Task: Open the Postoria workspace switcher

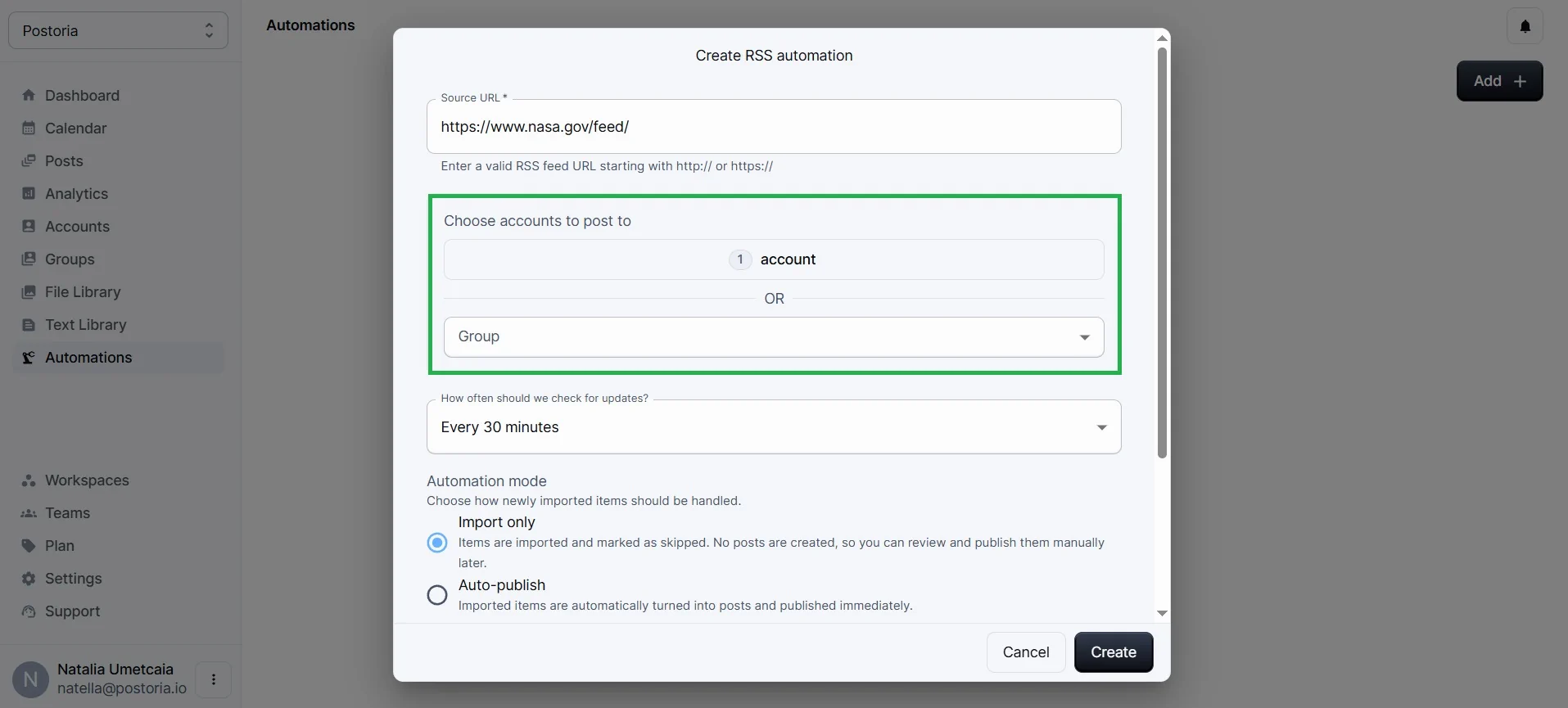Action: tap(118, 30)
